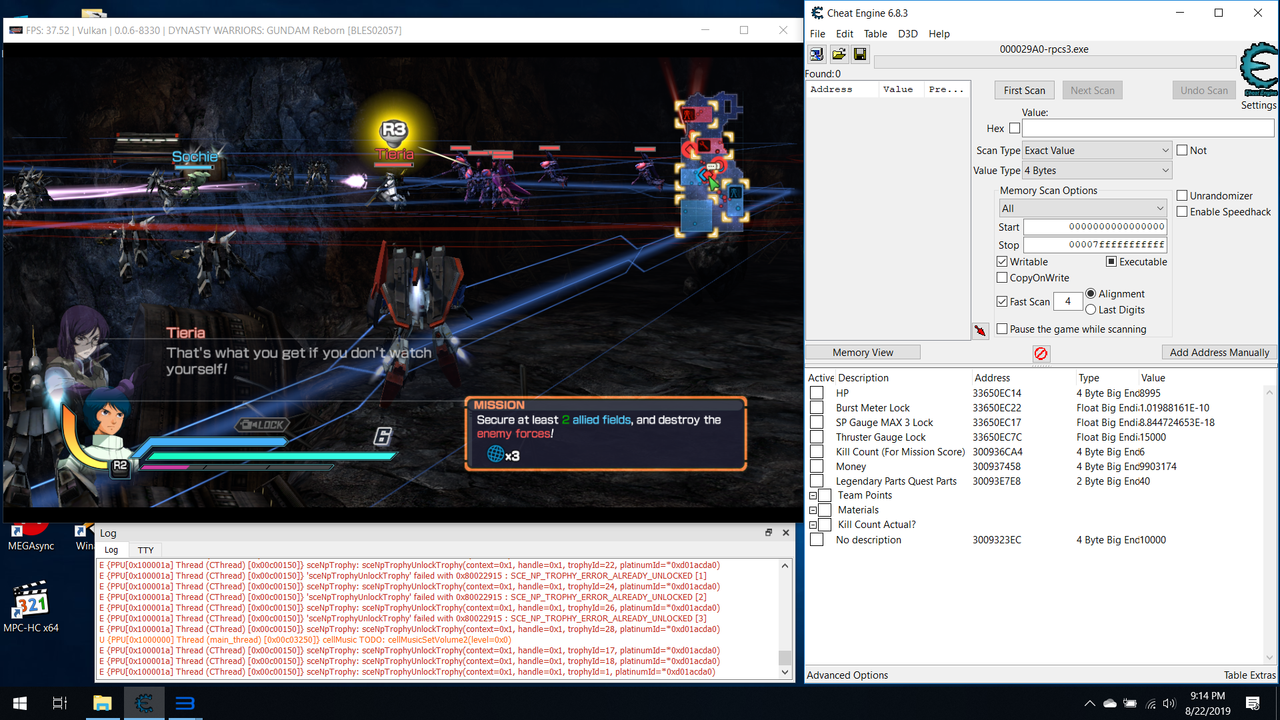The image size is (1280, 720).
Task: Open Memory View
Action: [x=862, y=352]
